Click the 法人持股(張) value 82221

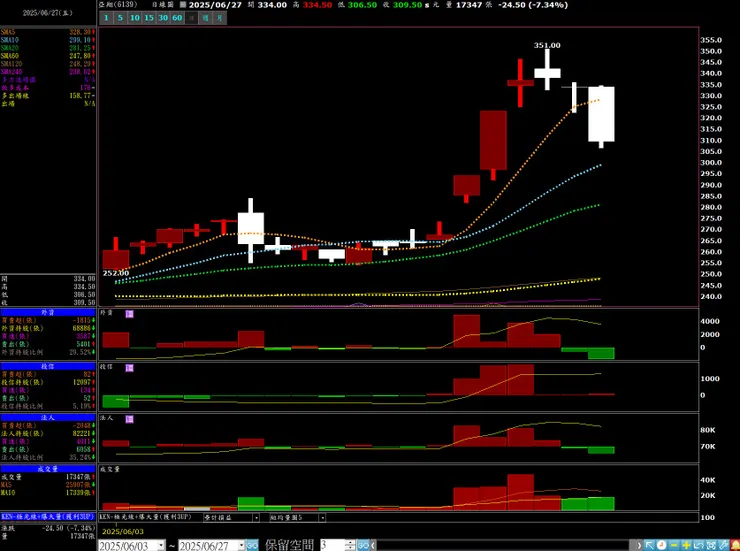coord(82,434)
